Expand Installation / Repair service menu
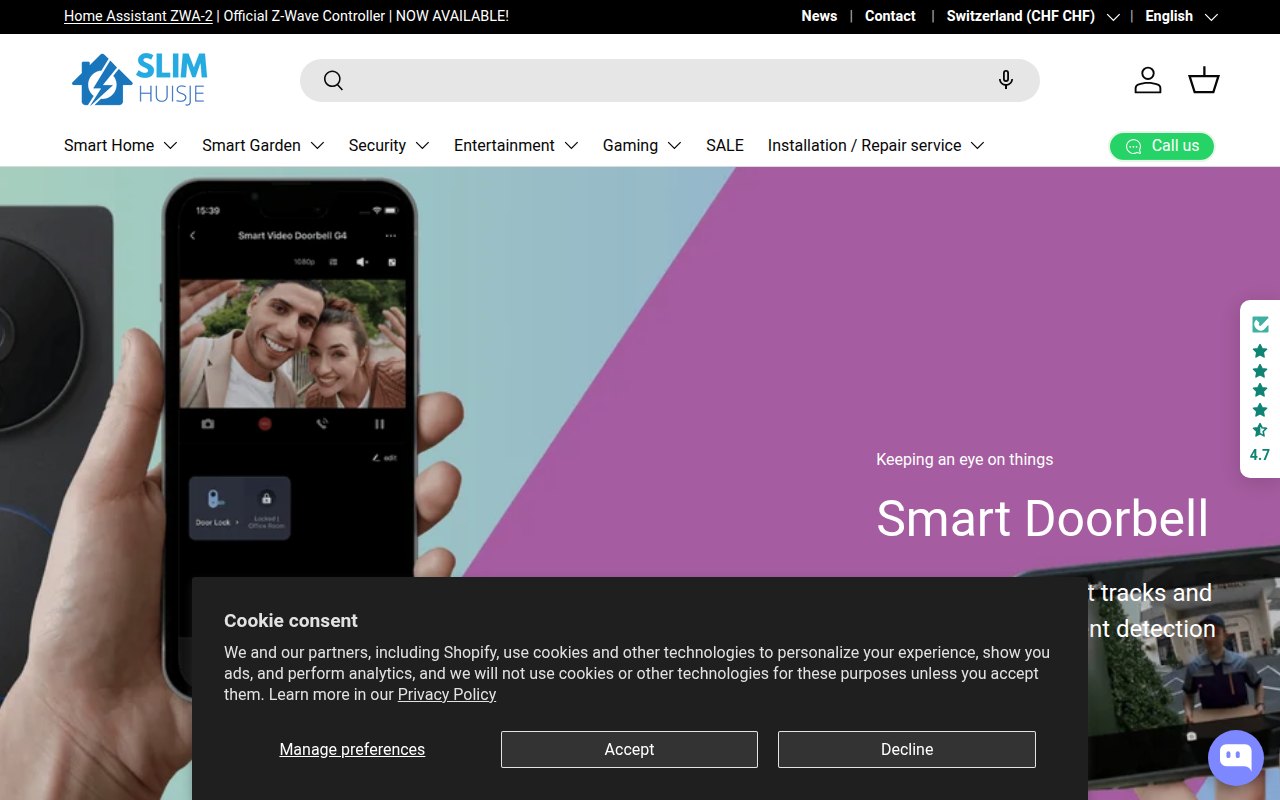1280x800 pixels. 876,145
